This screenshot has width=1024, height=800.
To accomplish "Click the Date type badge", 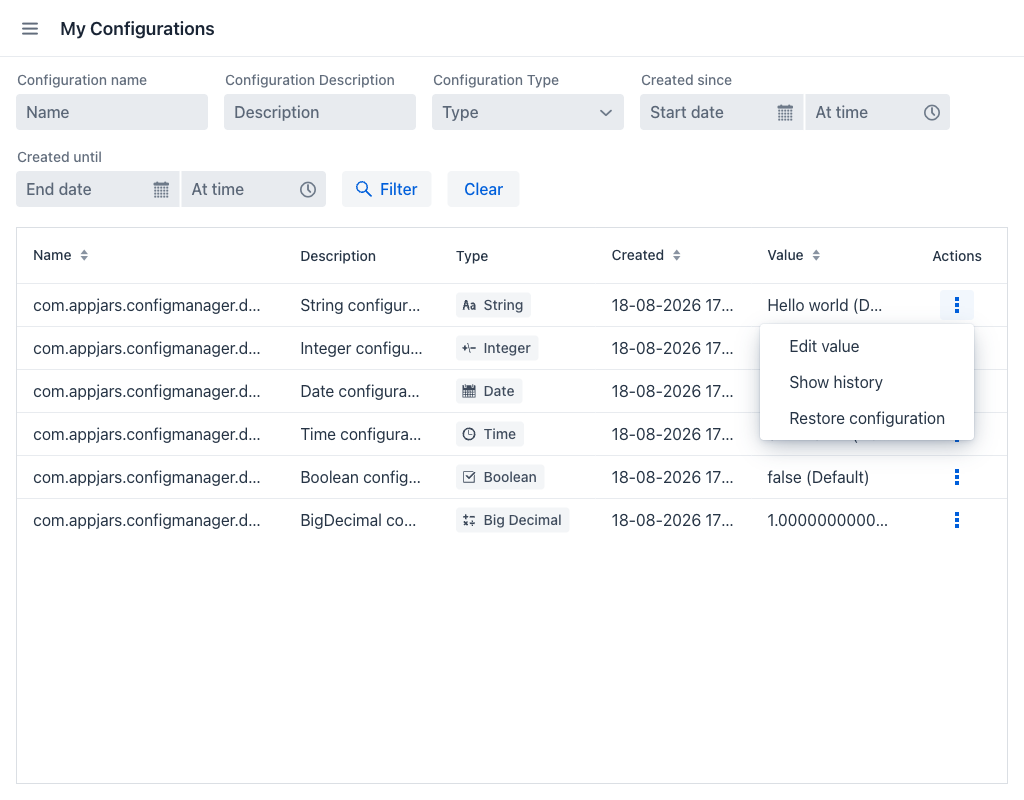I will coord(488,391).
